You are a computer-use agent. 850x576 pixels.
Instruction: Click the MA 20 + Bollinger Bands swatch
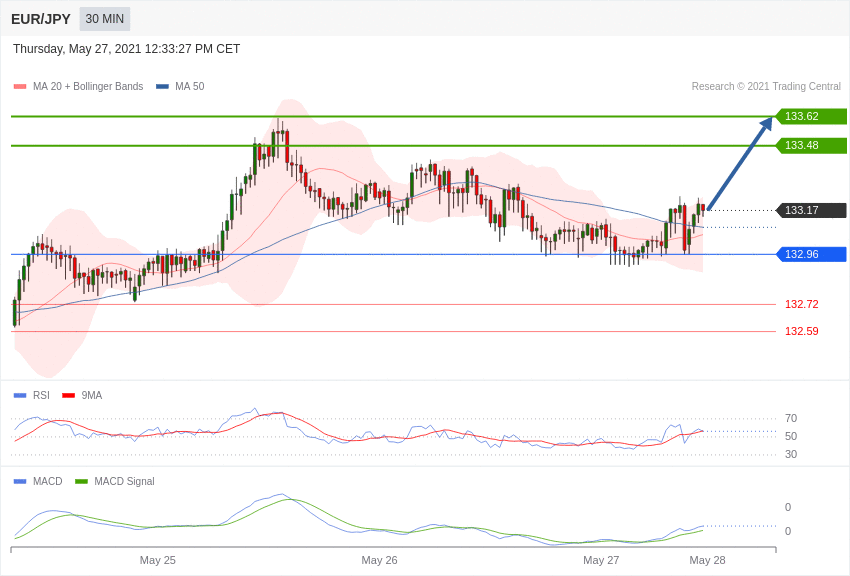coord(20,87)
